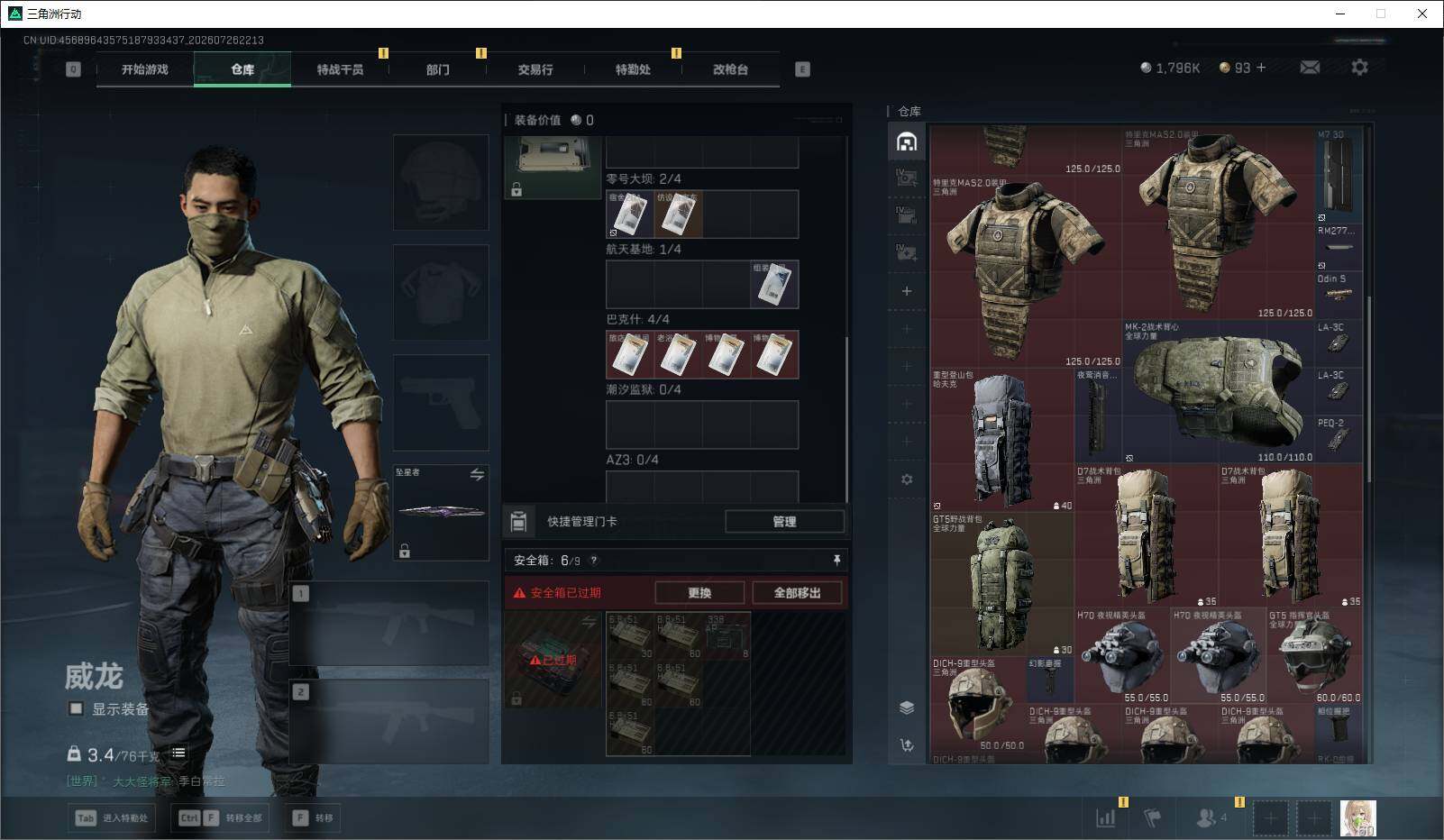This screenshot has height=840, width=1444.
Task: Click the 管理 keycard button
Action: (x=784, y=521)
